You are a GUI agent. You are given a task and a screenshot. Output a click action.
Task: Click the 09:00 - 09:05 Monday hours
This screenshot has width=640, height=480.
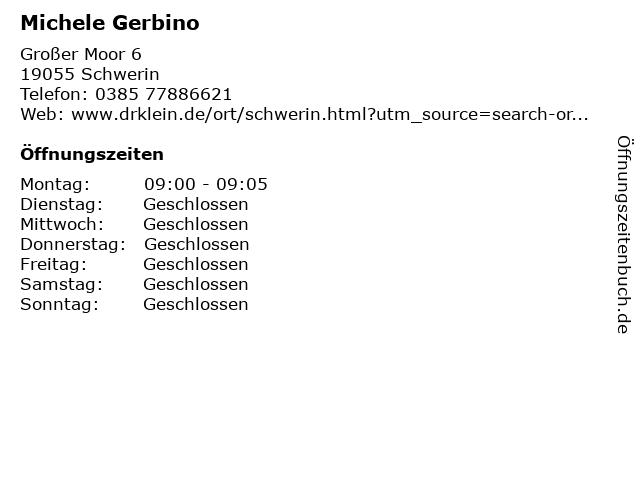(206, 184)
